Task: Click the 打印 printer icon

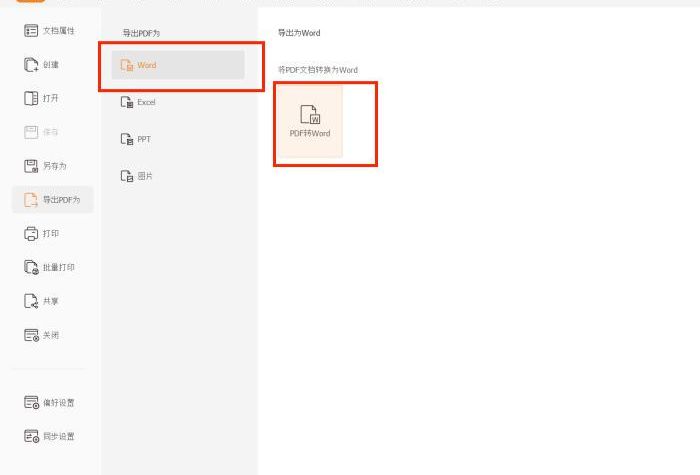Action: 31,233
